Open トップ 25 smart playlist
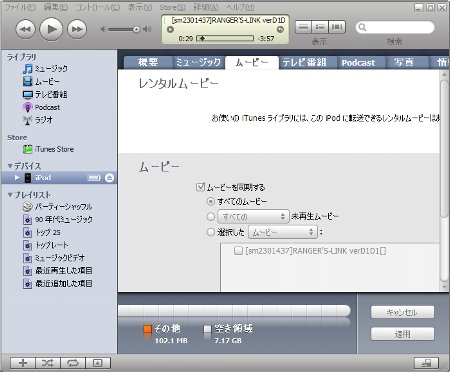This screenshot has height=372, width=450. coord(42,232)
